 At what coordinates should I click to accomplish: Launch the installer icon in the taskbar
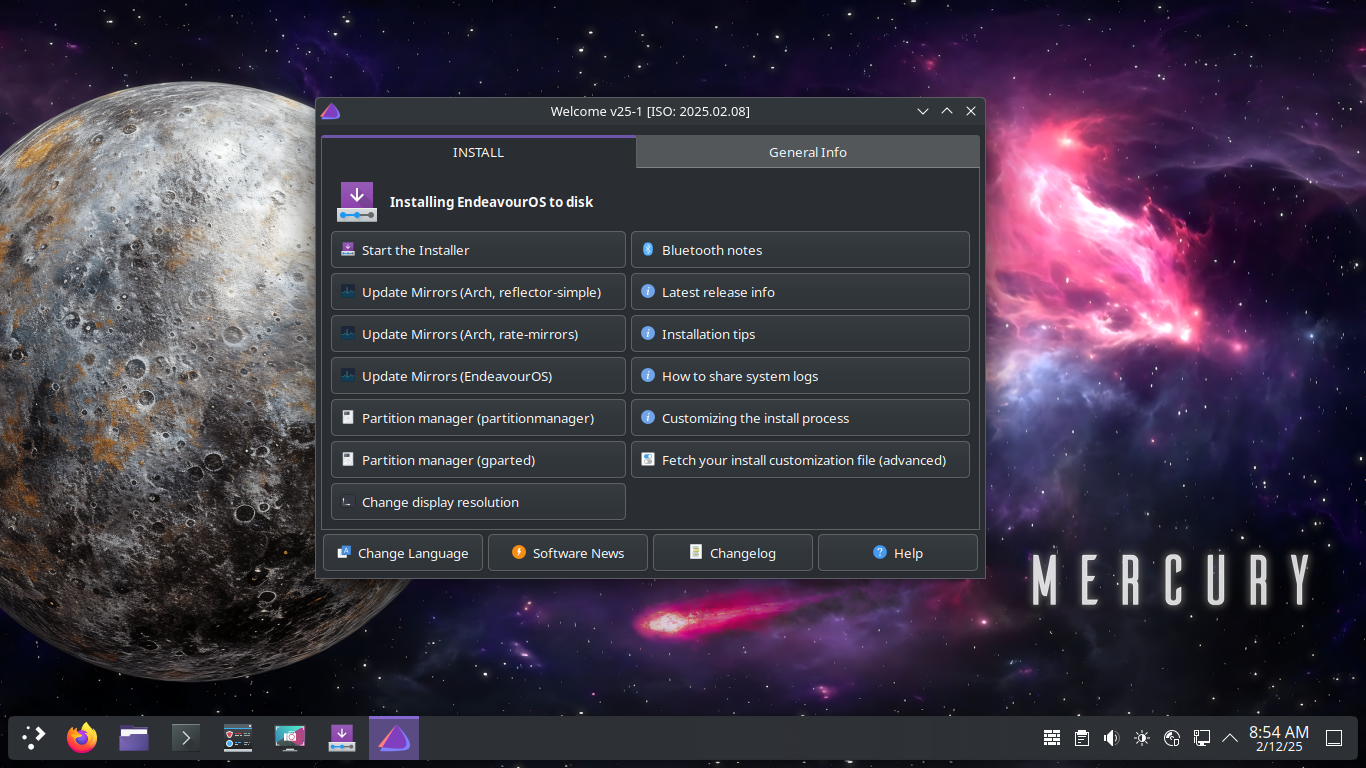[342, 738]
